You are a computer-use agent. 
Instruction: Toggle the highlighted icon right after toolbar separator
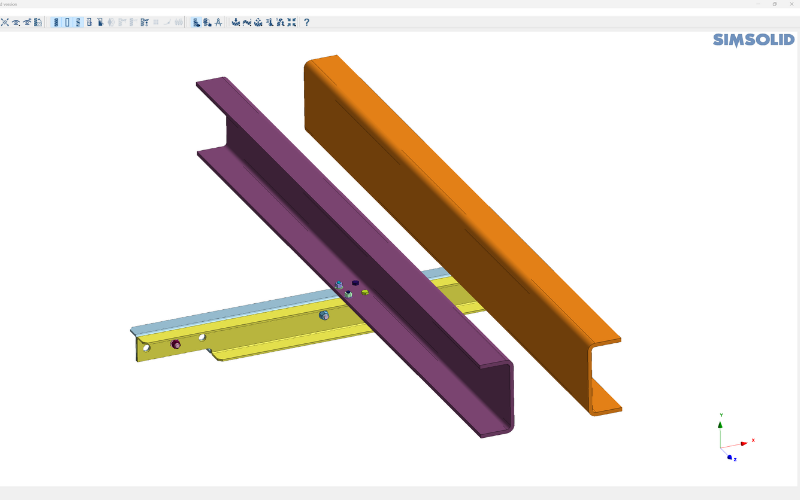point(196,22)
